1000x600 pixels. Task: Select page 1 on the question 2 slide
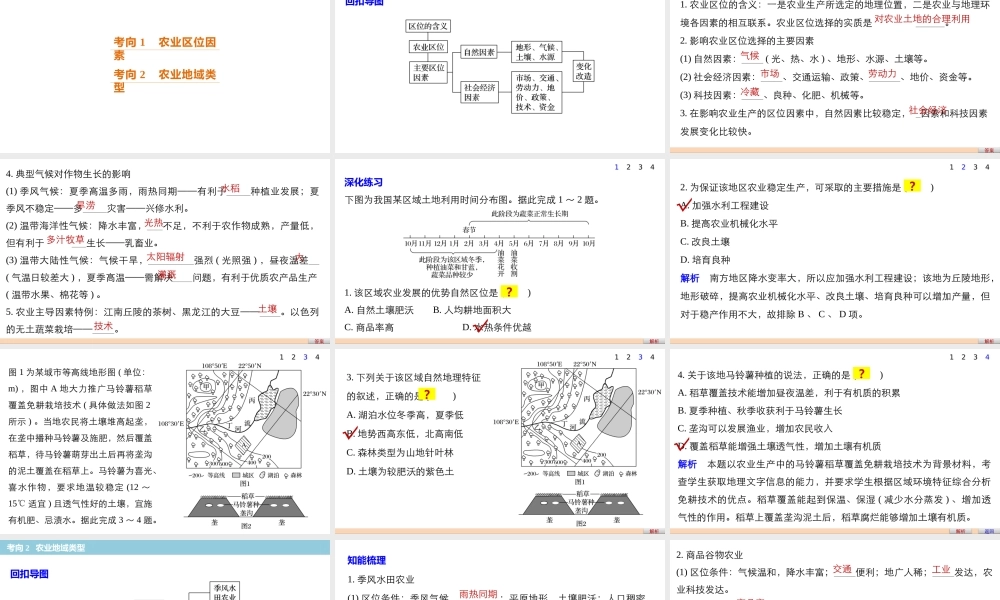[x=951, y=167]
